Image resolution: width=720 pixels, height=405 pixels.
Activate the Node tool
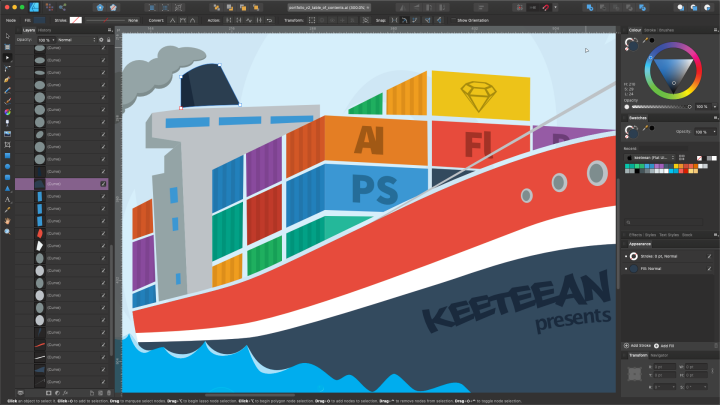[x=7, y=58]
